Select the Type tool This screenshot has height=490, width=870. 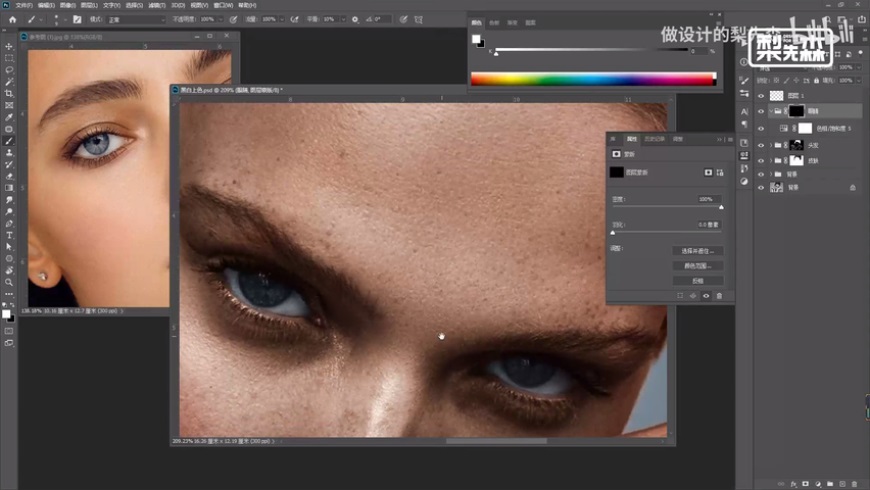pyautogui.click(x=9, y=234)
